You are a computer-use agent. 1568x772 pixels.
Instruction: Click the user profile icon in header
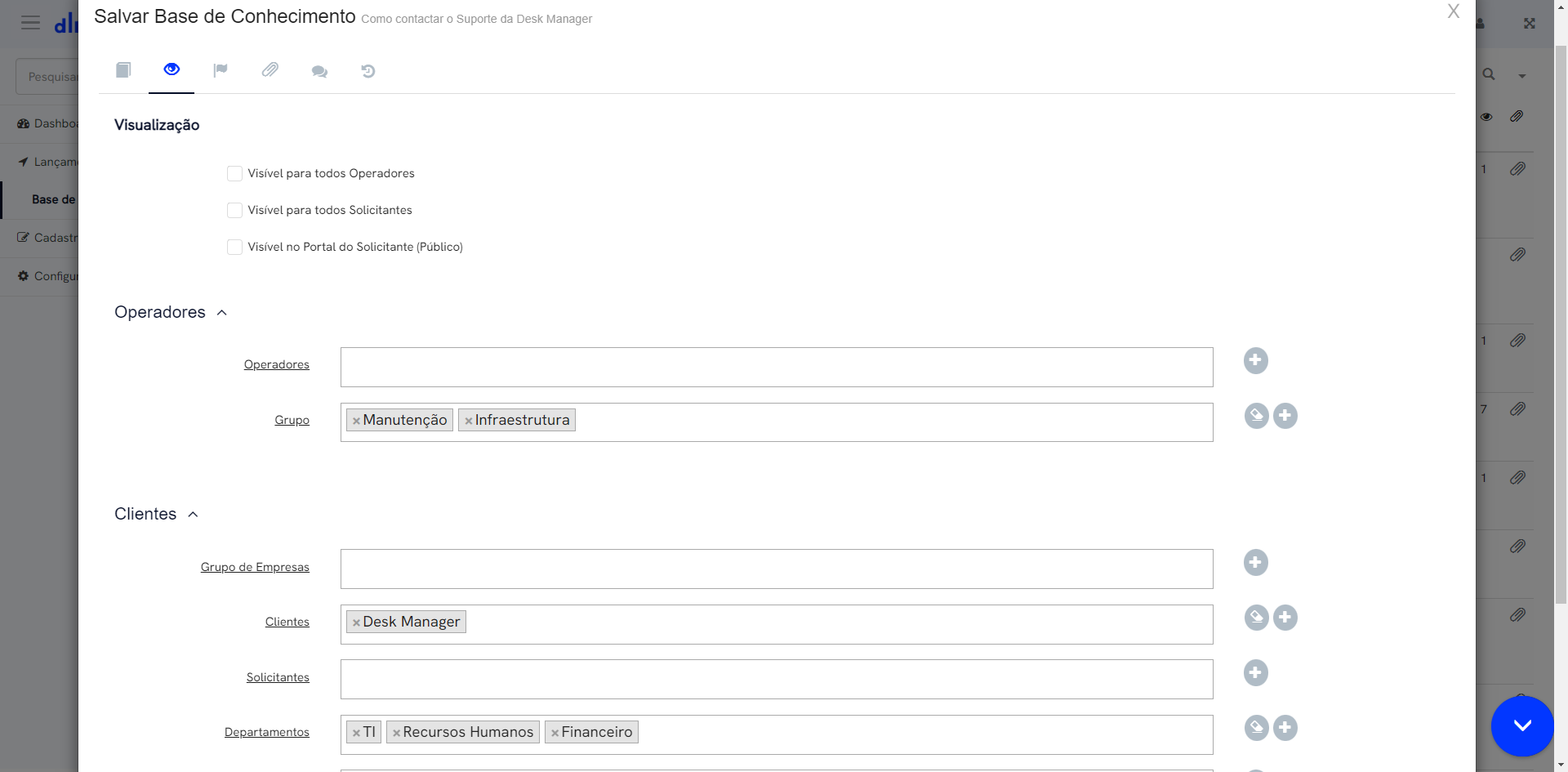[x=1481, y=24]
